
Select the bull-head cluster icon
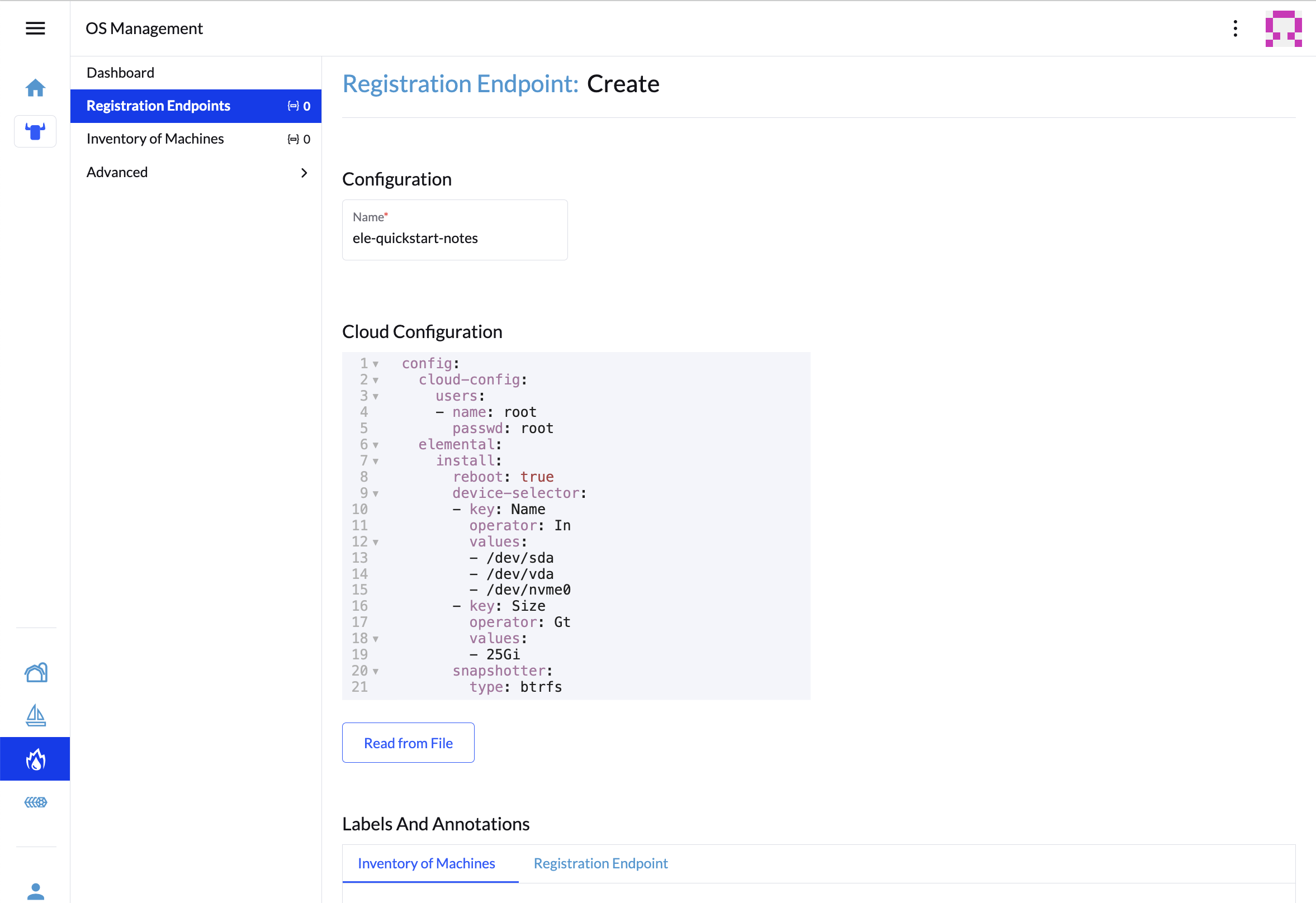(35, 132)
